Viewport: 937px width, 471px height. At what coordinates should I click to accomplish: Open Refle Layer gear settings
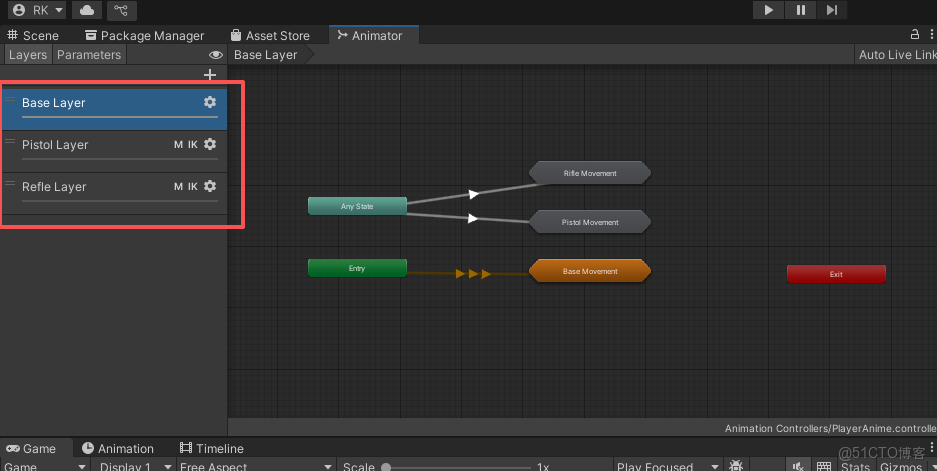(210, 186)
